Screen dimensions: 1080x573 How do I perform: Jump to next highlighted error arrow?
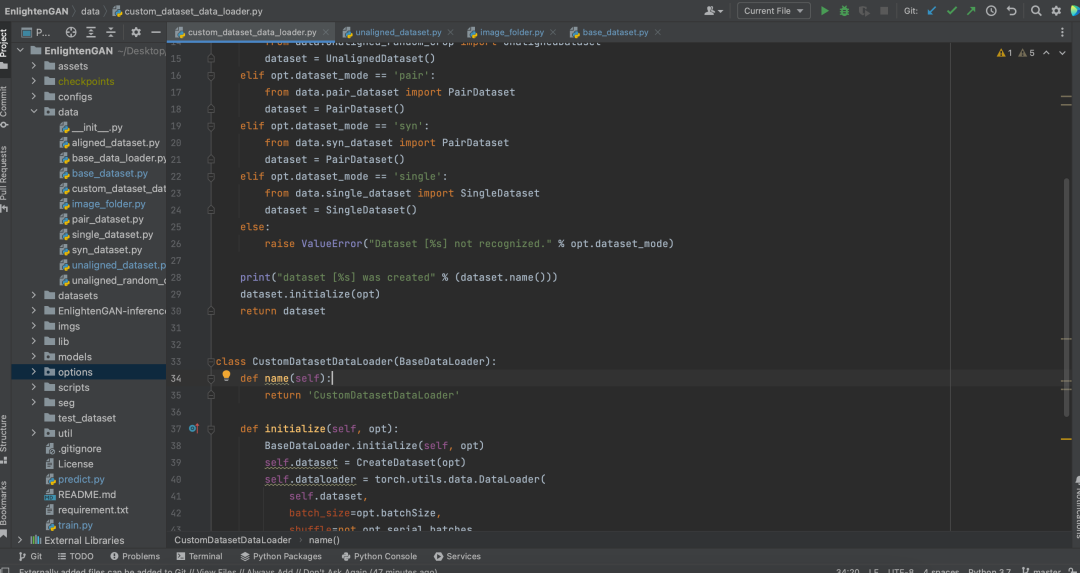(1063, 53)
